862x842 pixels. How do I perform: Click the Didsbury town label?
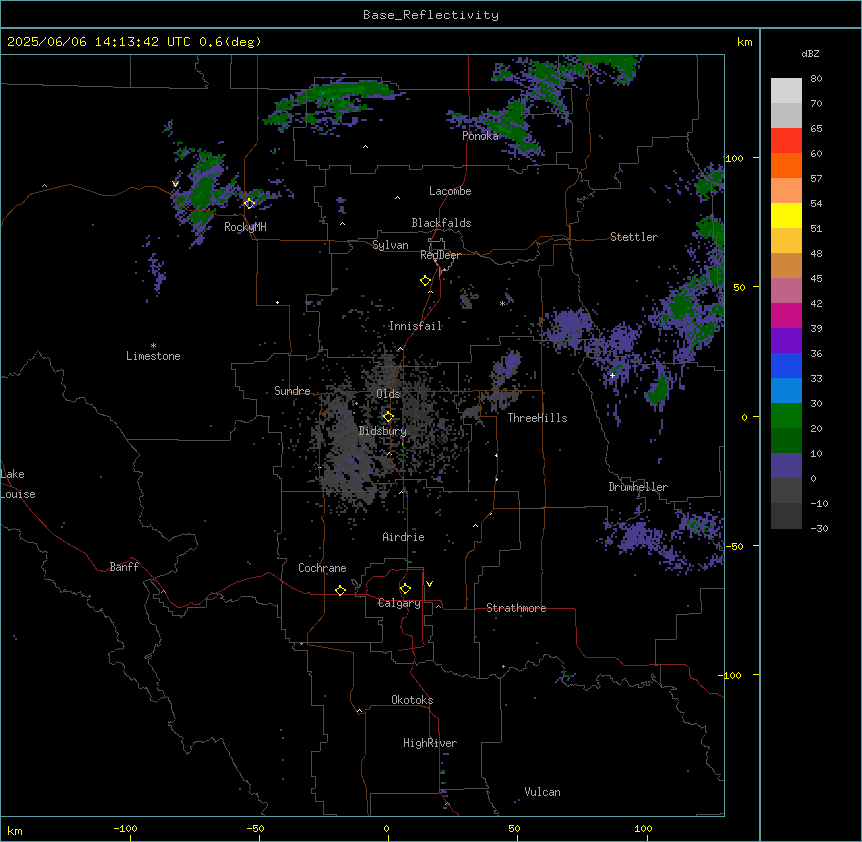[x=383, y=431]
